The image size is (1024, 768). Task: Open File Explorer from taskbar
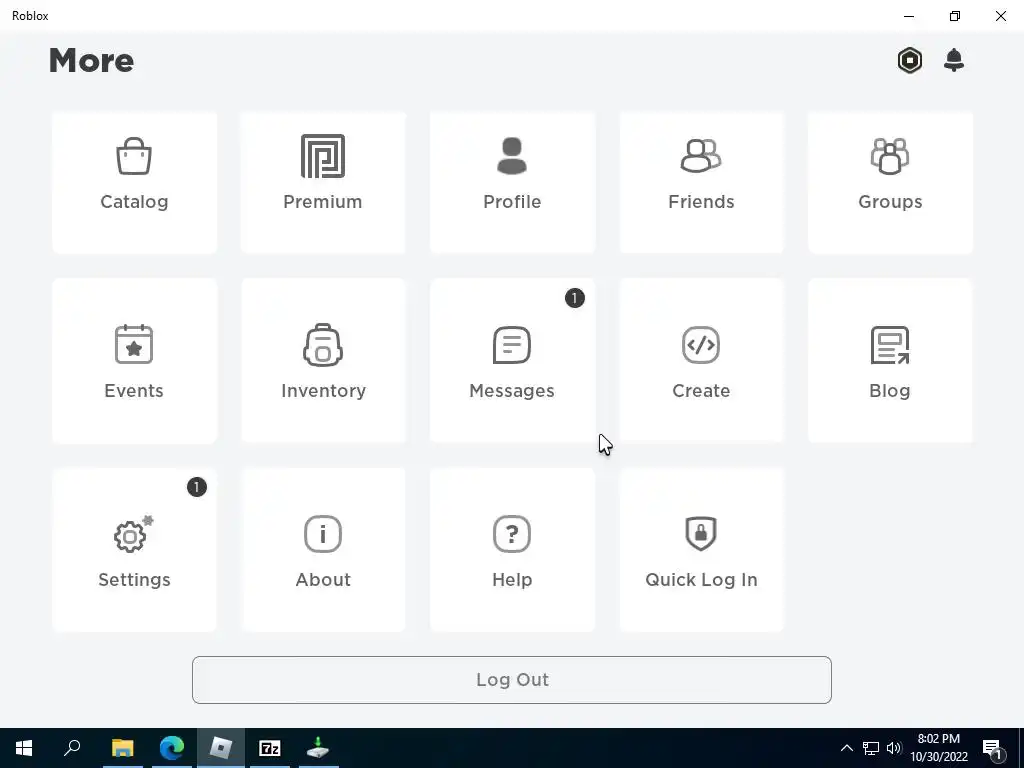[122, 748]
